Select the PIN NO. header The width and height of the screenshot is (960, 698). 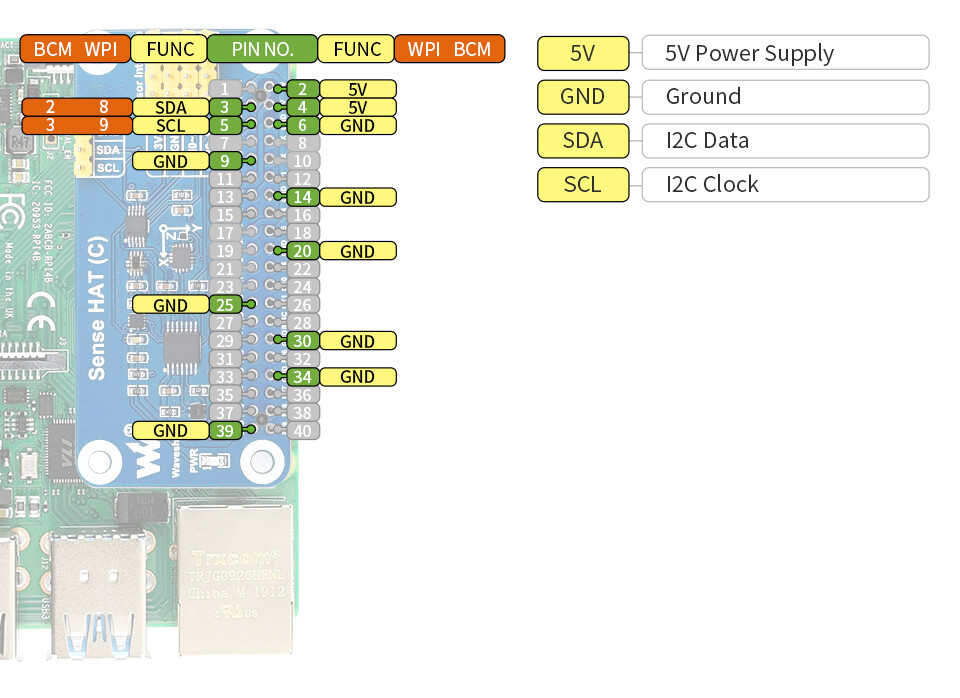pos(263,49)
